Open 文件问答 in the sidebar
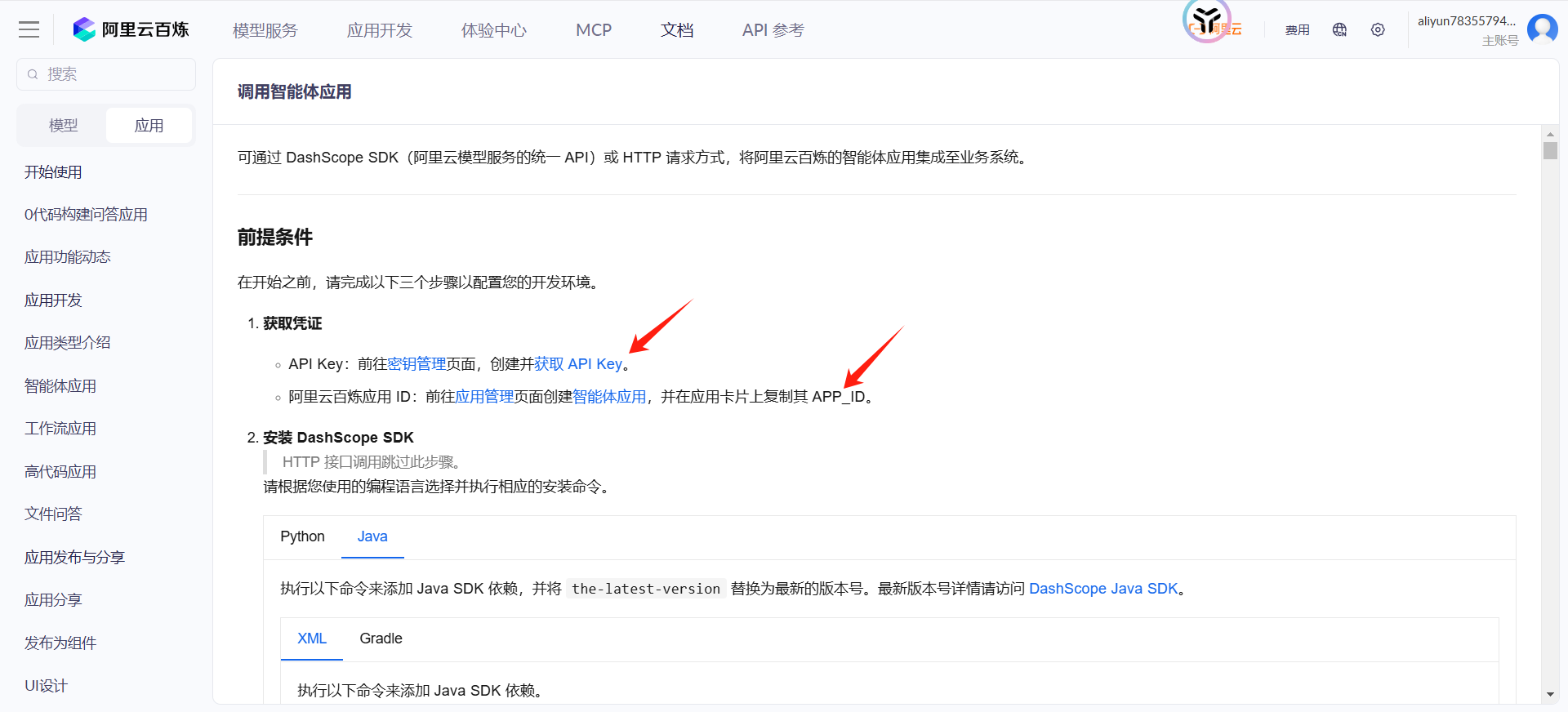The width and height of the screenshot is (1568, 712). pos(53,514)
